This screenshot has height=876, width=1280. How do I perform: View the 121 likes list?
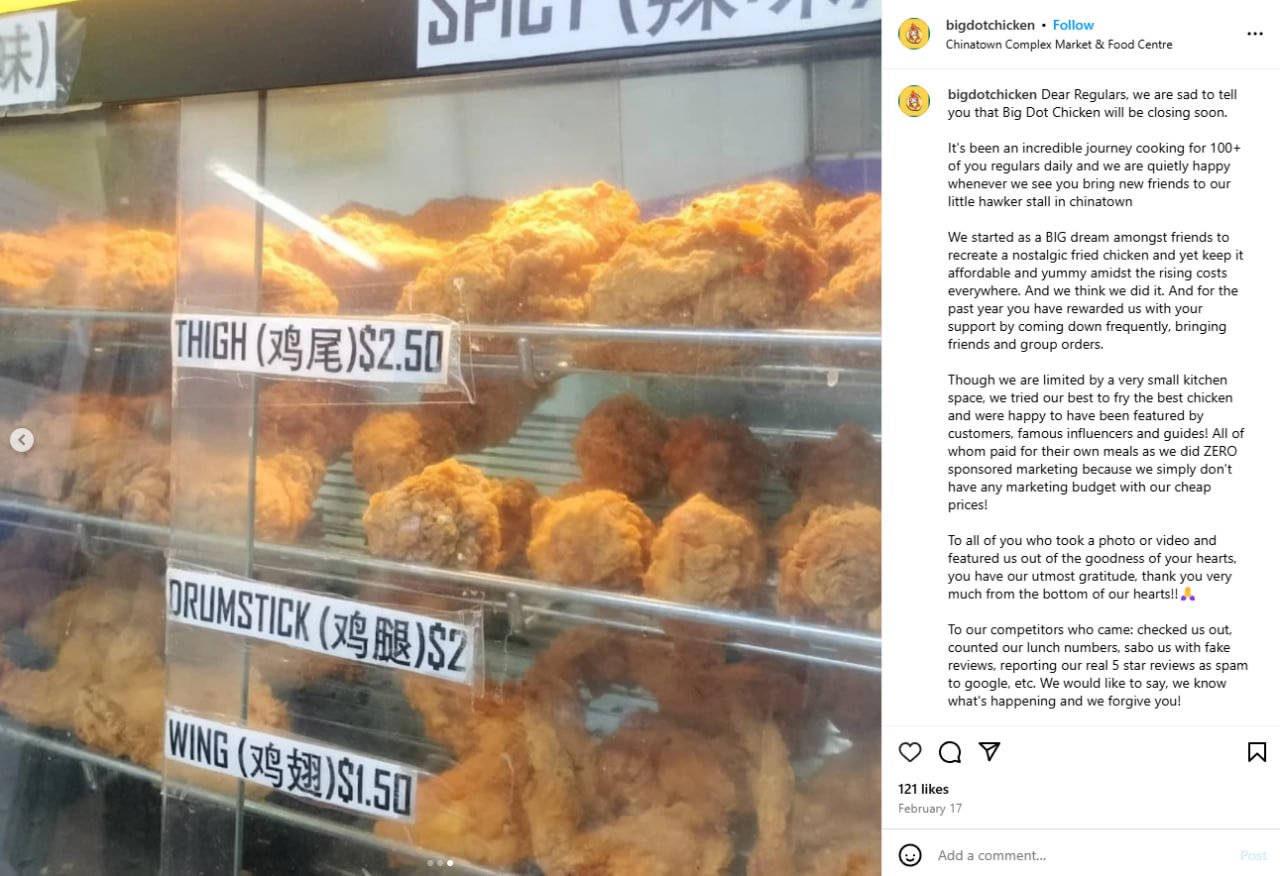(923, 789)
